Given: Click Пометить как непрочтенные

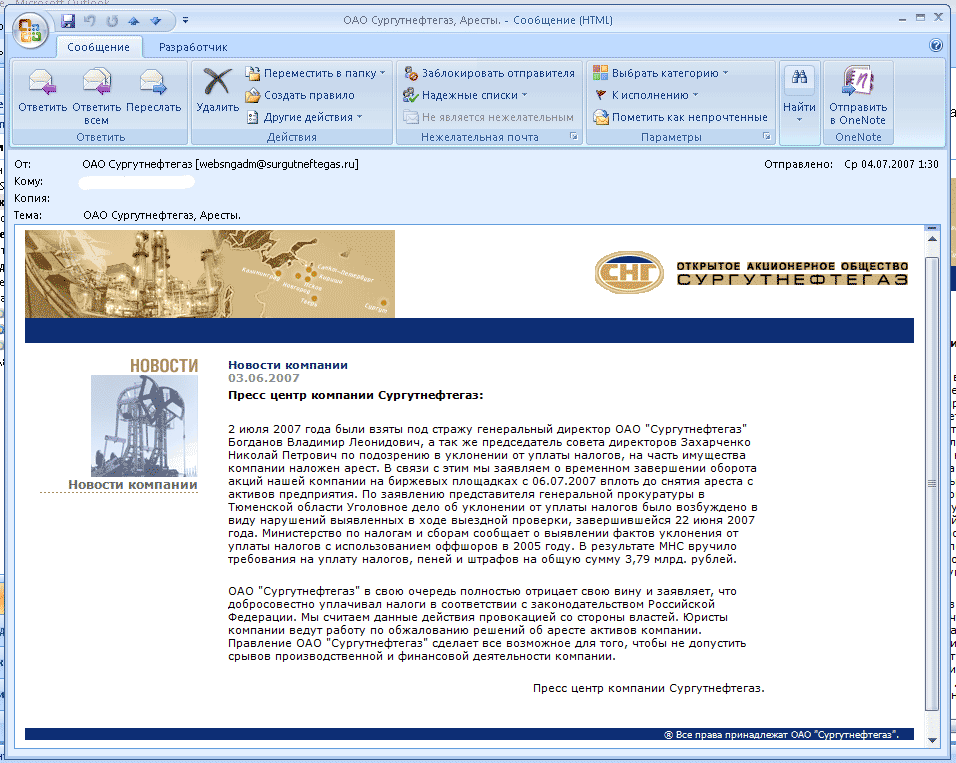Looking at the screenshot, I should click(680, 117).
